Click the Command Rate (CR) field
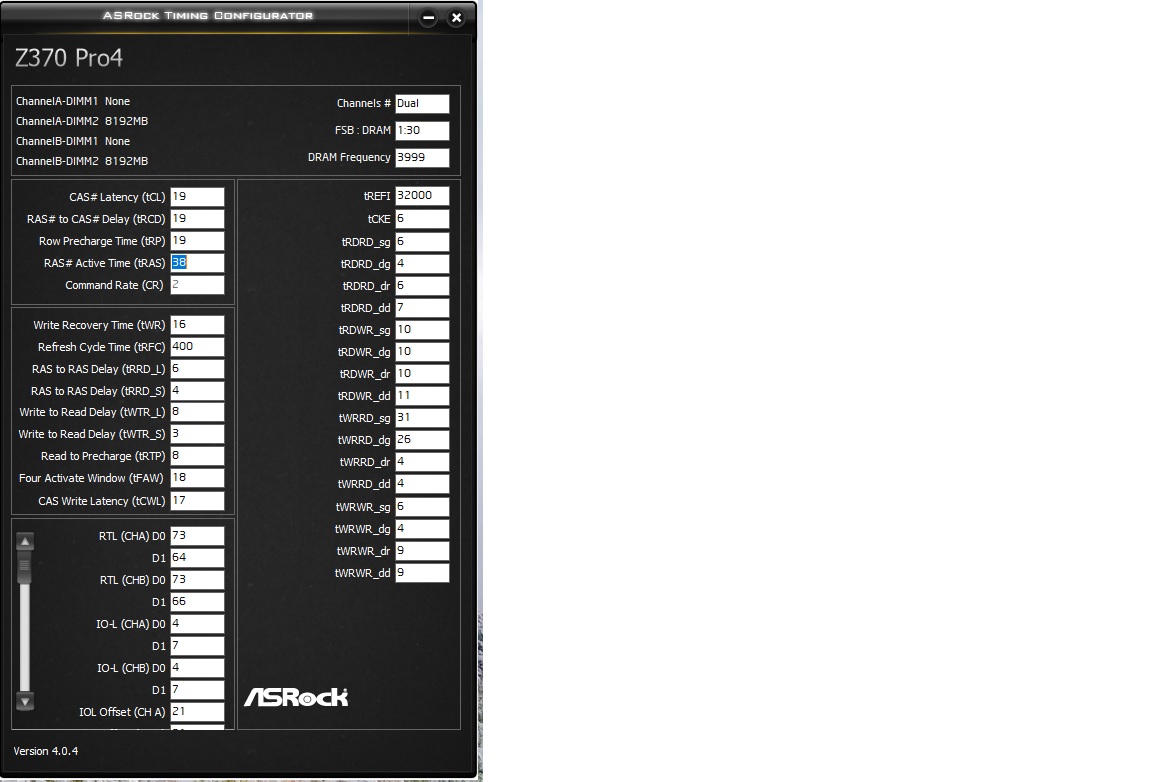 click(x=197, y=285)
